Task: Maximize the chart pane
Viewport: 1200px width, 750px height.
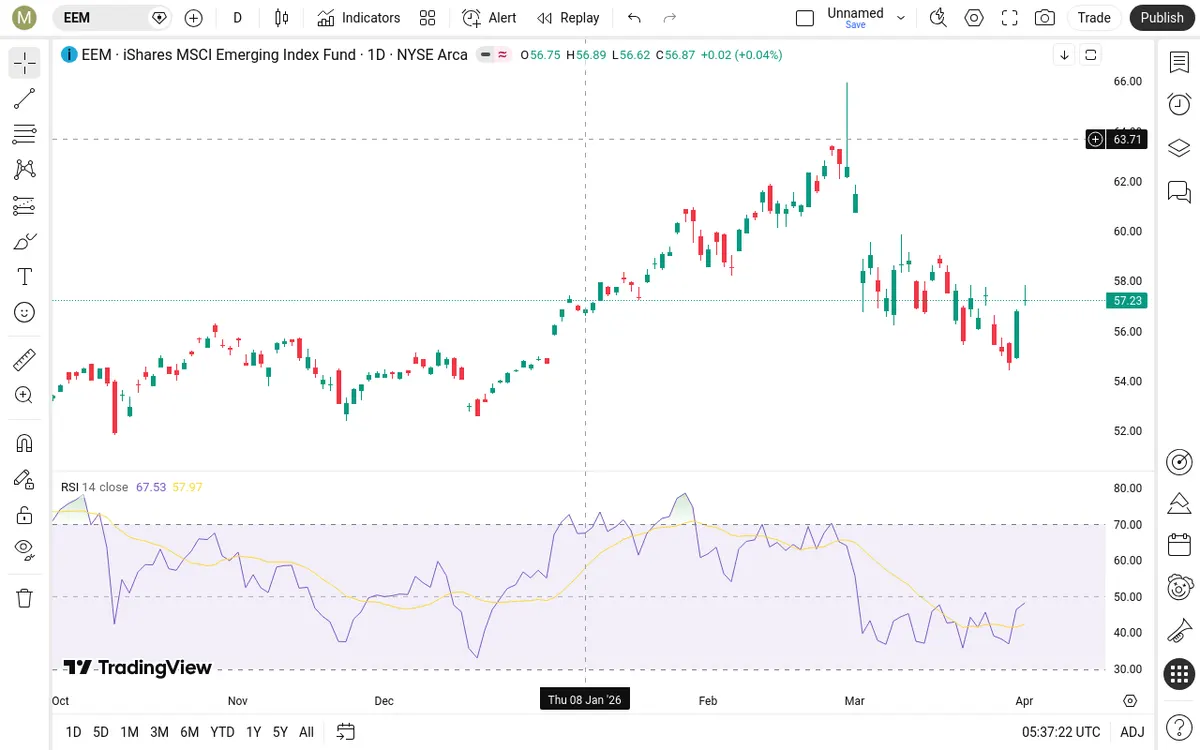Action: 1091,55
